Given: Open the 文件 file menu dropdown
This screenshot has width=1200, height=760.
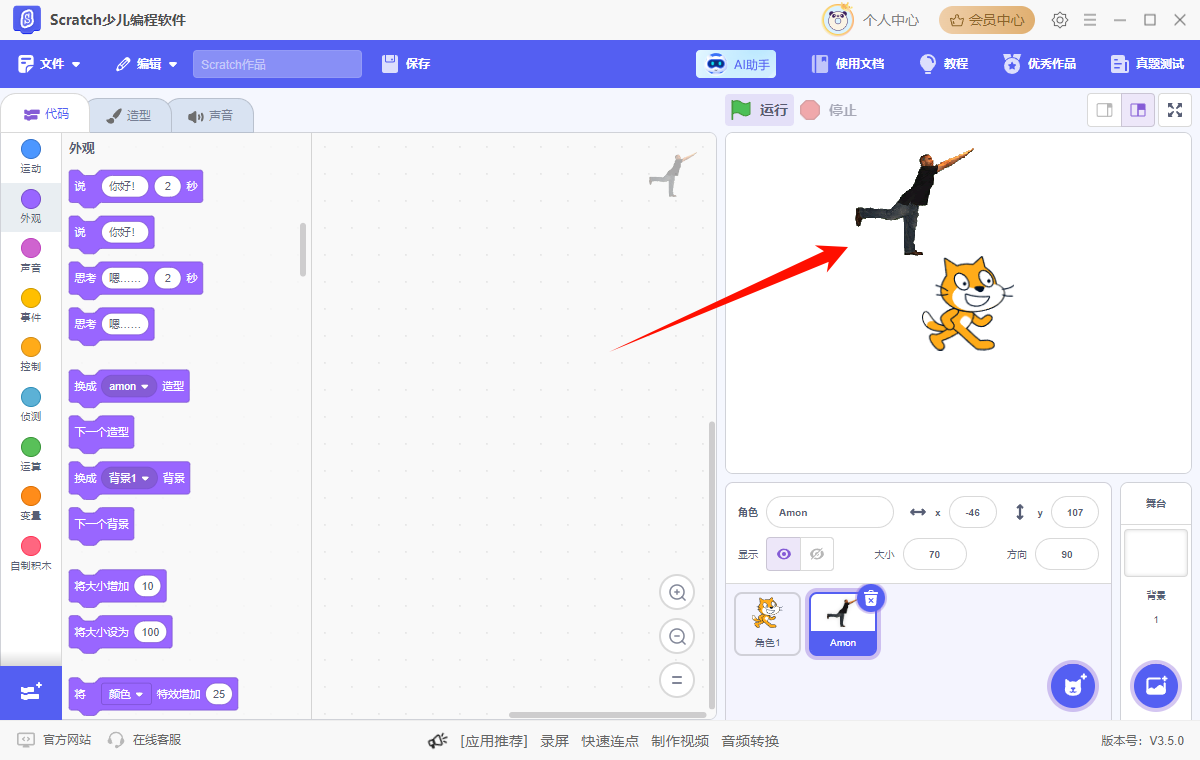Looking at the screenshot, I should [50, 64].
